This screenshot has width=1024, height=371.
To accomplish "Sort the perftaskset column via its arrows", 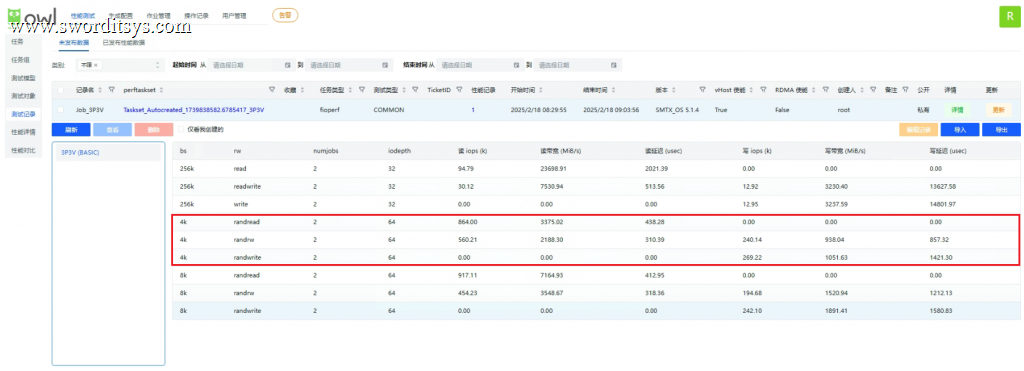I will point(161,89).
